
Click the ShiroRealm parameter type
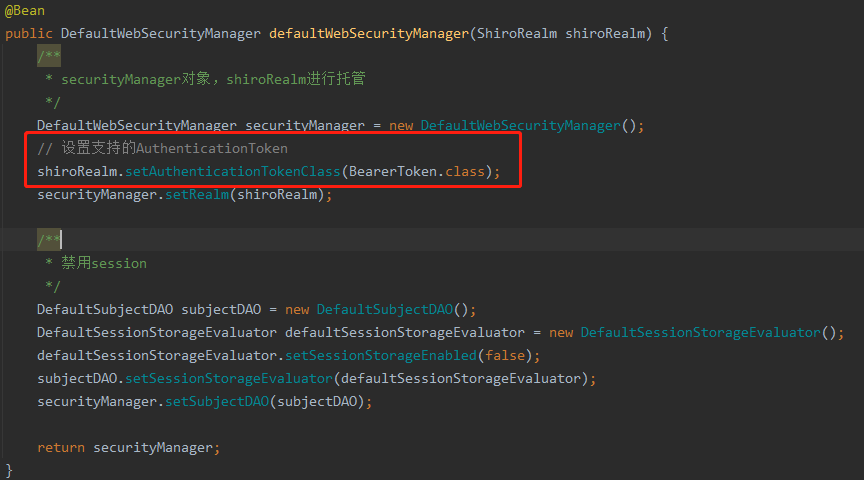click(516, 34)
